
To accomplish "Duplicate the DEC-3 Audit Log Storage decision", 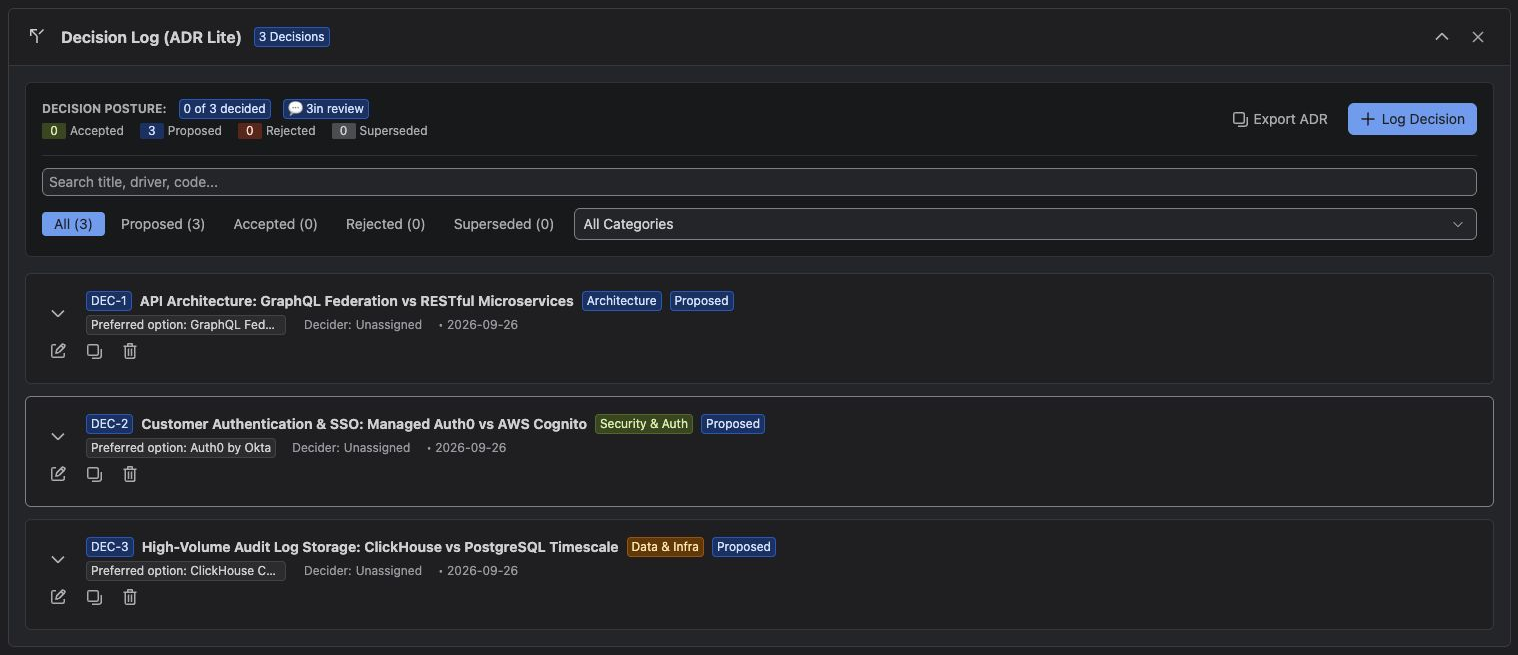I will coord(94,597).
